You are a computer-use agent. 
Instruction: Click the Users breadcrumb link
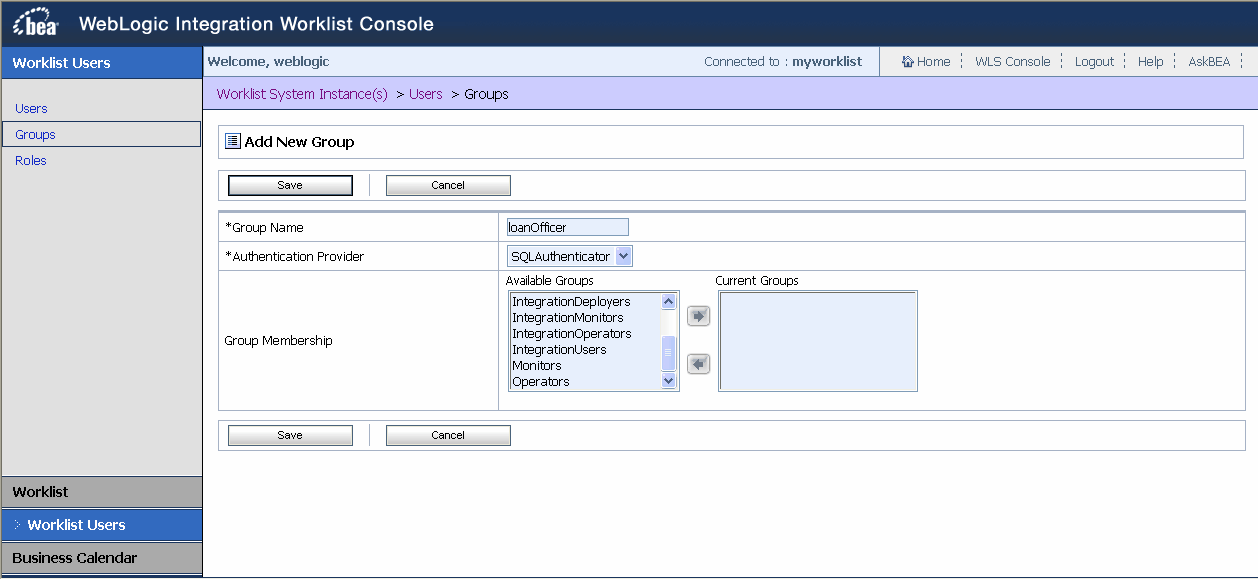click(426, 94)
